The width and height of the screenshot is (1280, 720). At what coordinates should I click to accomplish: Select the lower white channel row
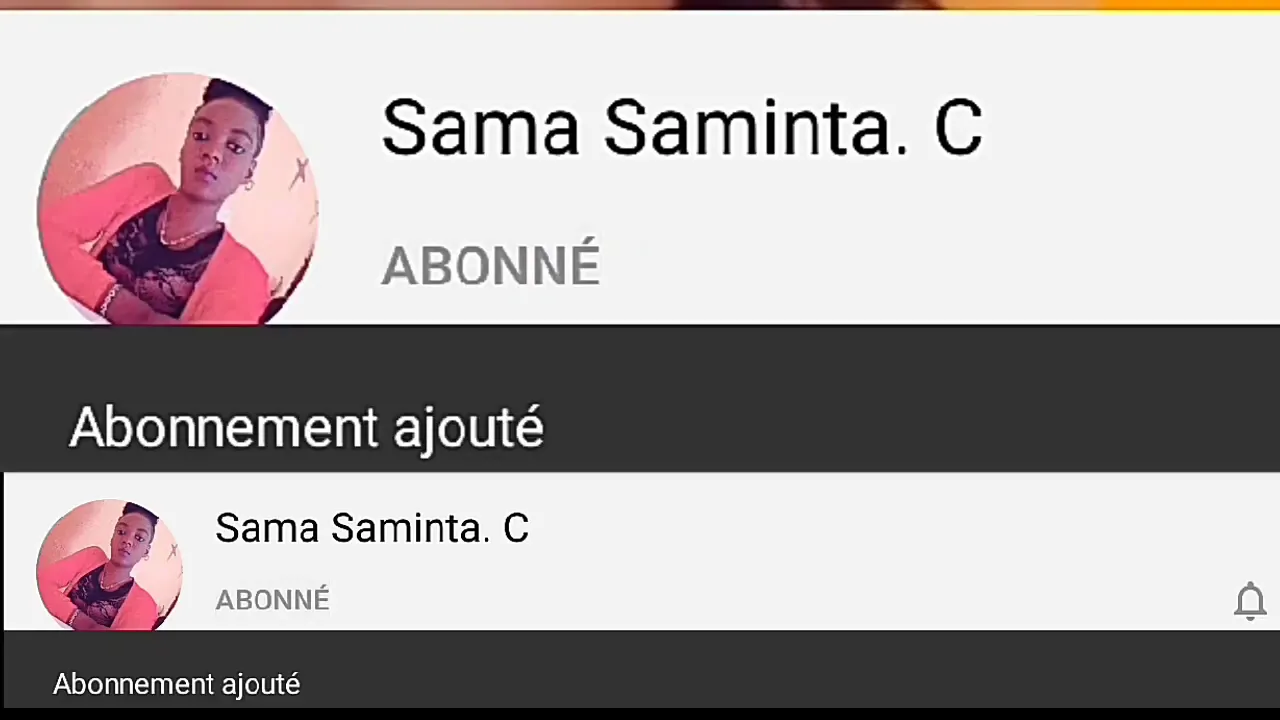[x=640, y=551]
